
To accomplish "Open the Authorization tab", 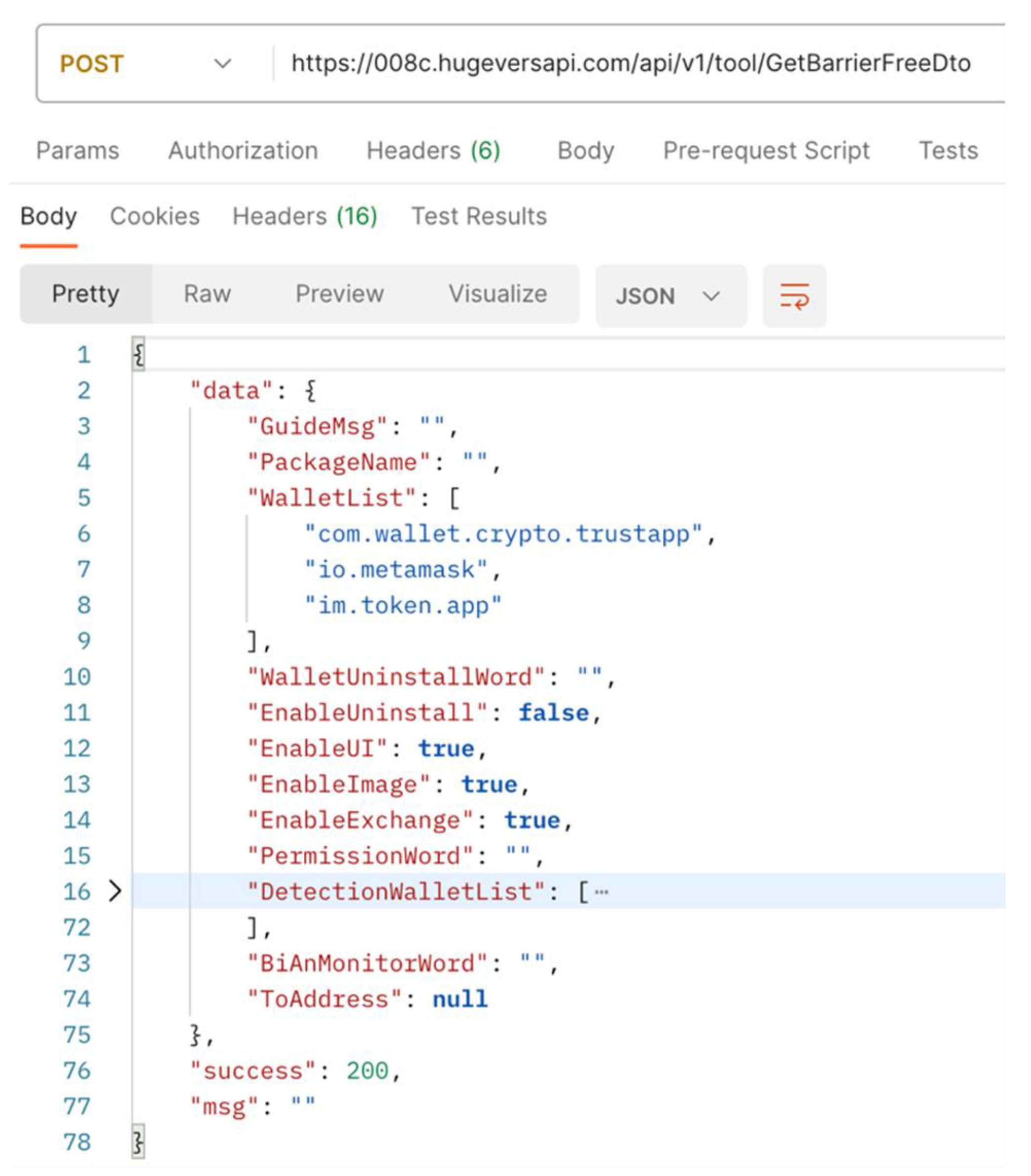I will coord(243,151).
